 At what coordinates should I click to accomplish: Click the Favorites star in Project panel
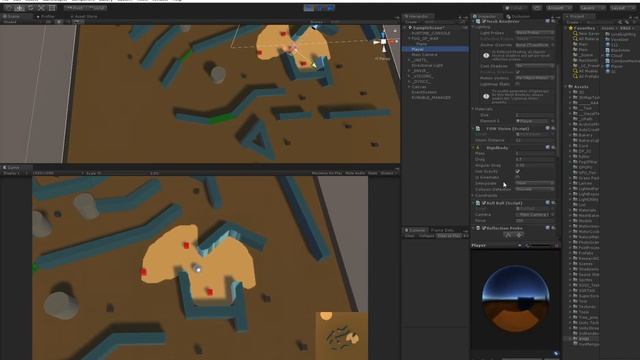571,28
